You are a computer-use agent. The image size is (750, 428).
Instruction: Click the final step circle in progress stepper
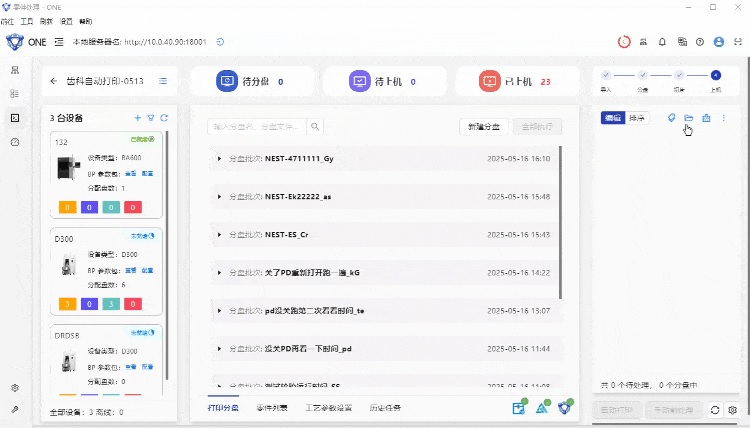(716, 75)
